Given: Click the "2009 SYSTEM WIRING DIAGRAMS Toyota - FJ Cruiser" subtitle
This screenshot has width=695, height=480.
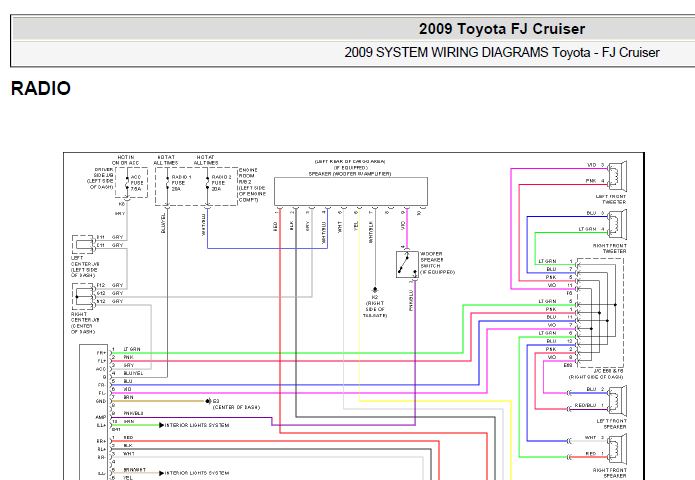Looking at the screenshot, I should [502, 52].
